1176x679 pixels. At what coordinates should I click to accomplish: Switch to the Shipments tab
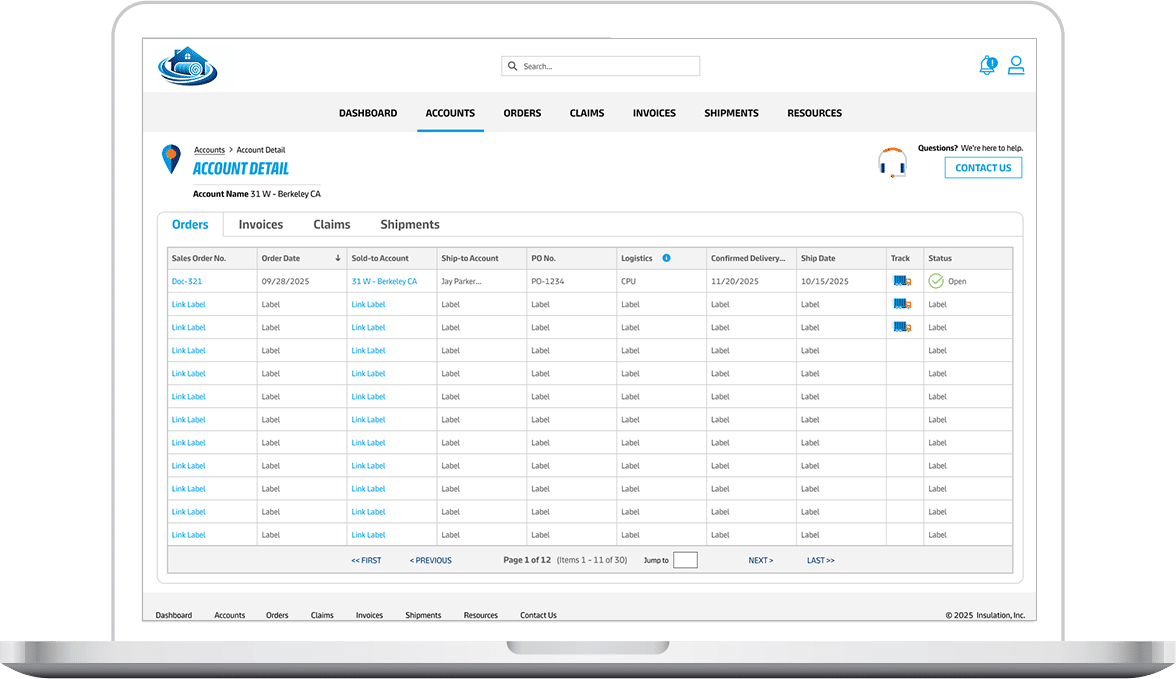click(409, 225)
